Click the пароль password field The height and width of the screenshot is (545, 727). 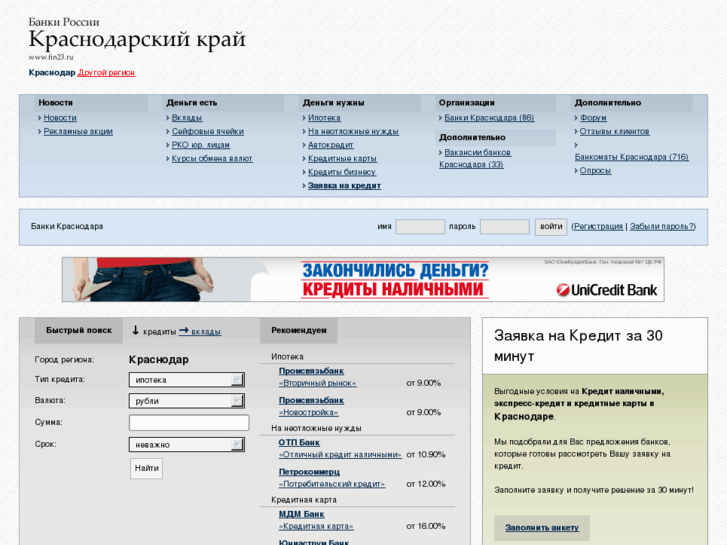[504, 227]
